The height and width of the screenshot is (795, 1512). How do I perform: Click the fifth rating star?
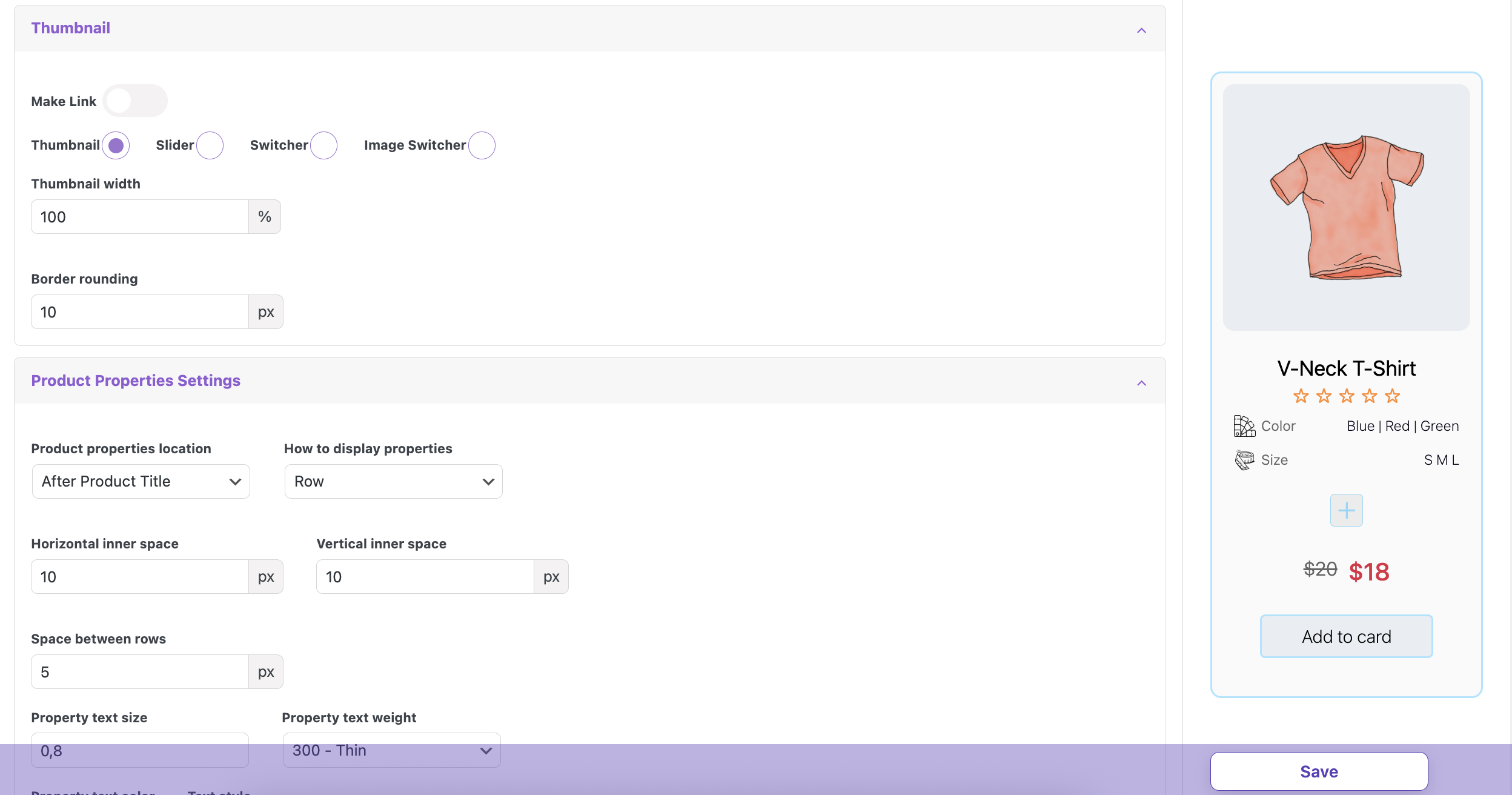point(1393,396)
